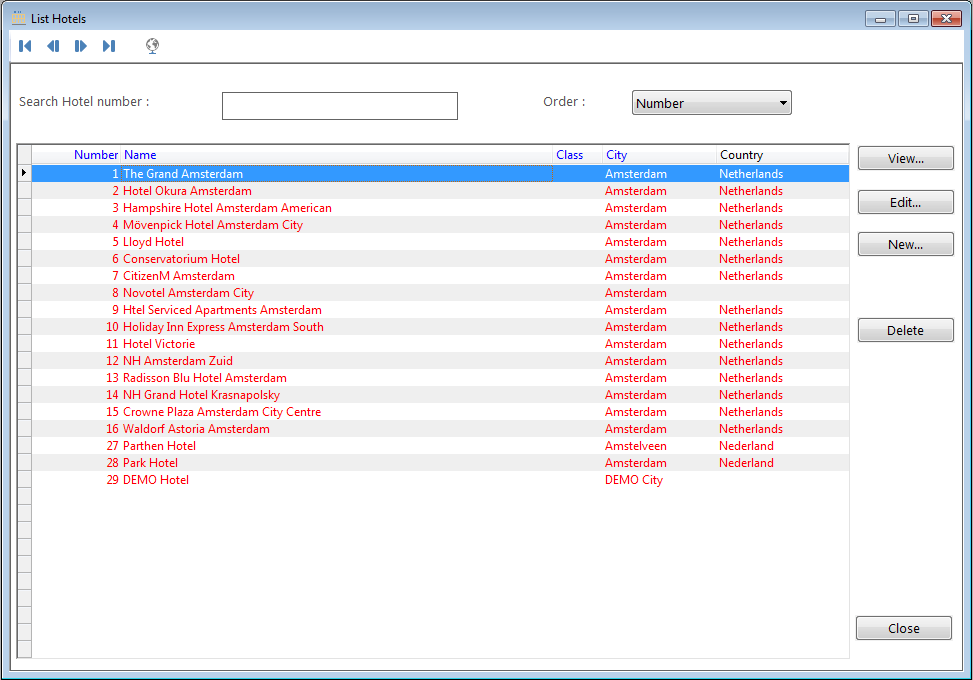Click the Close button

pyautogui.click(x=904, y=628)
